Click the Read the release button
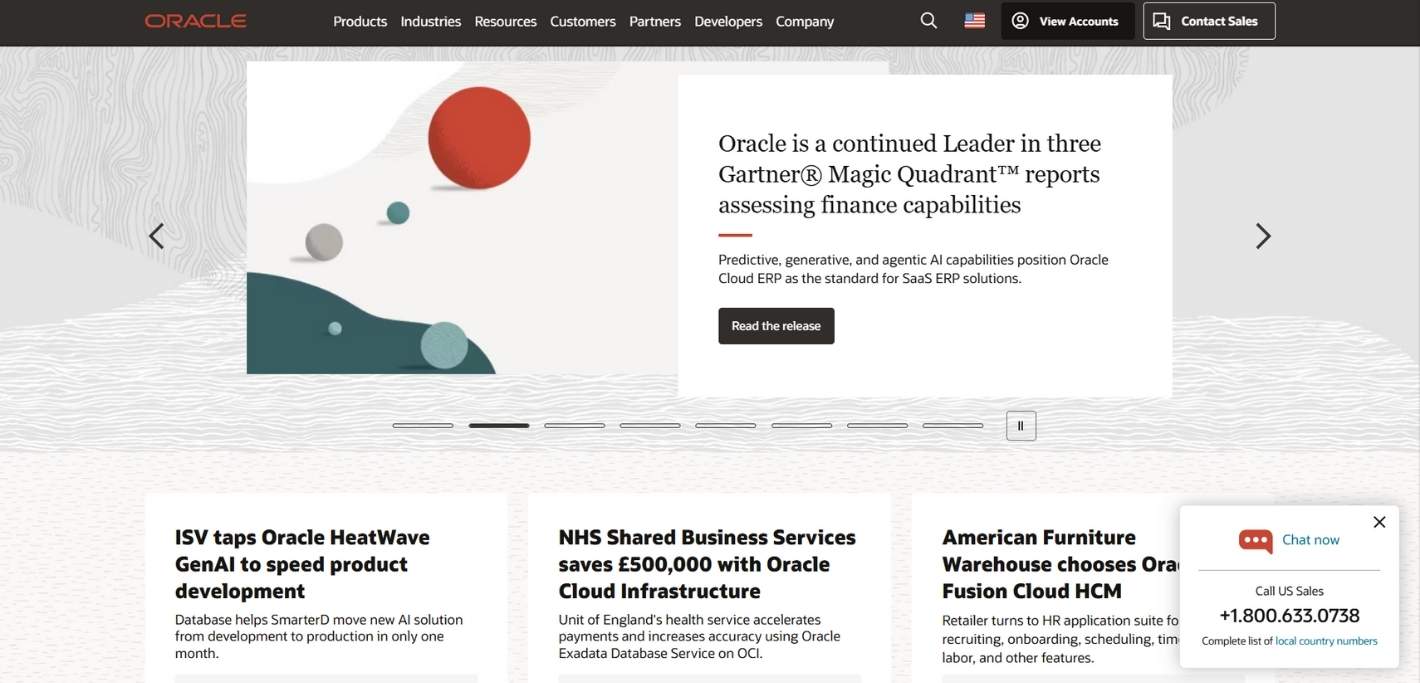 (776, 325)
